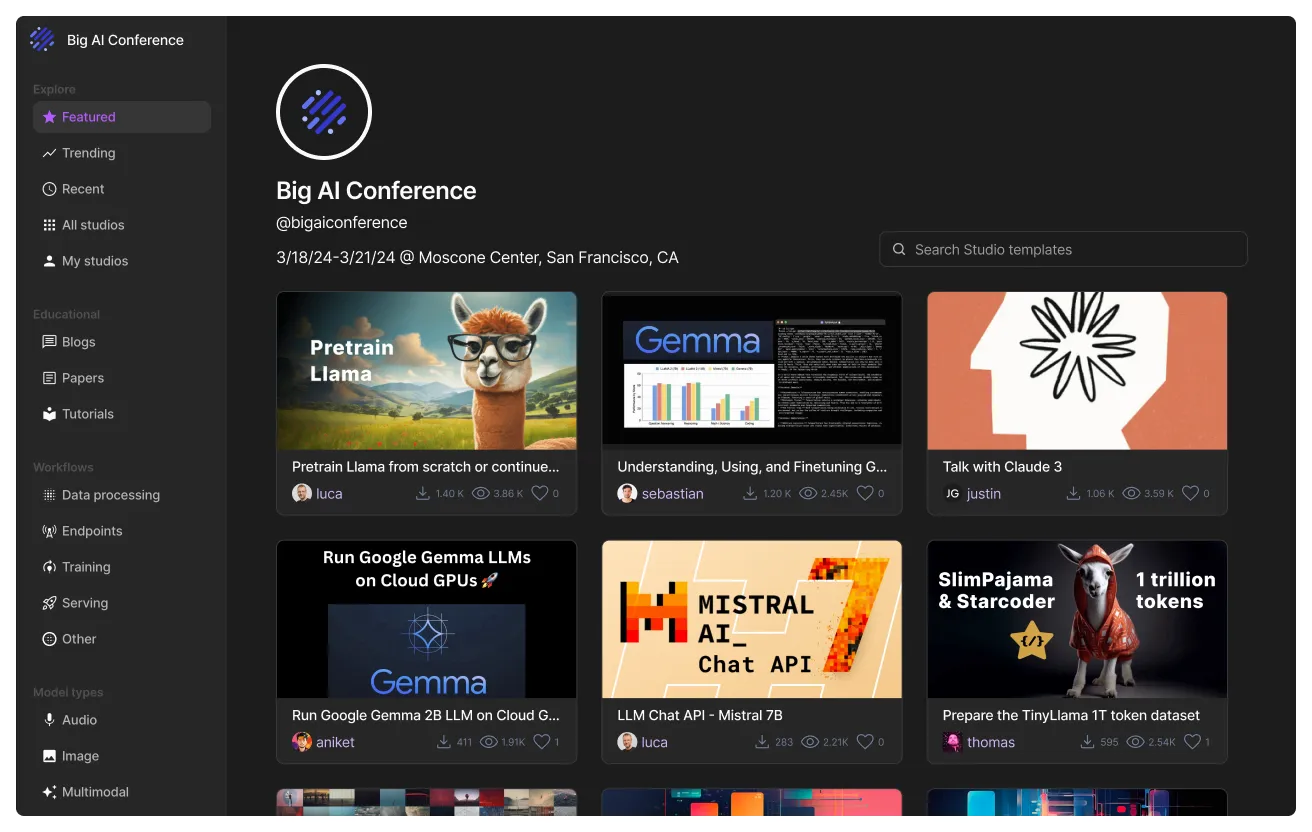Click the Featured star icon
Viewport: 1312px width, 832px height.
(x=49, y=117)
